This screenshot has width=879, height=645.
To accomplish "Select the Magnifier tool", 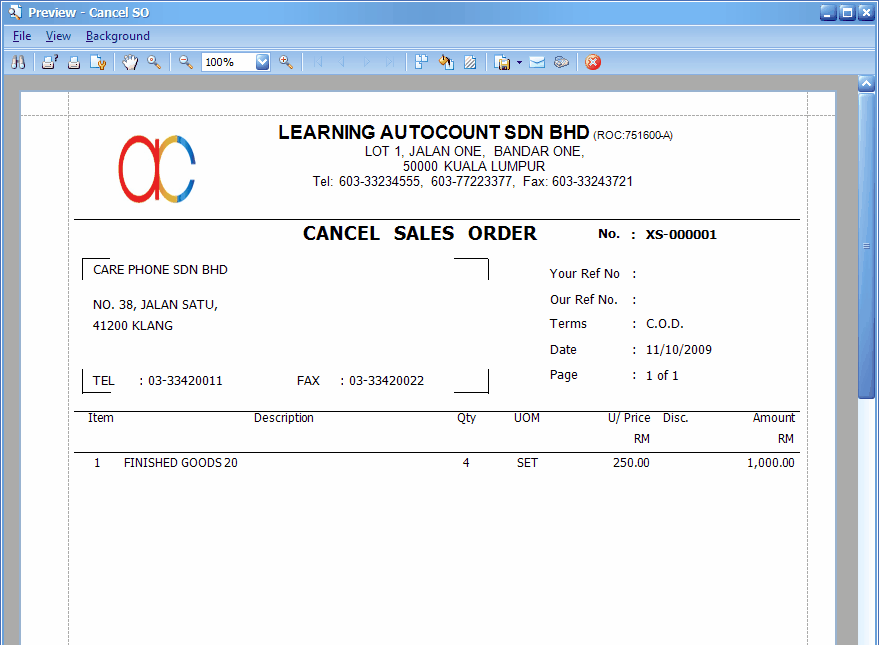I will [154, 62].
